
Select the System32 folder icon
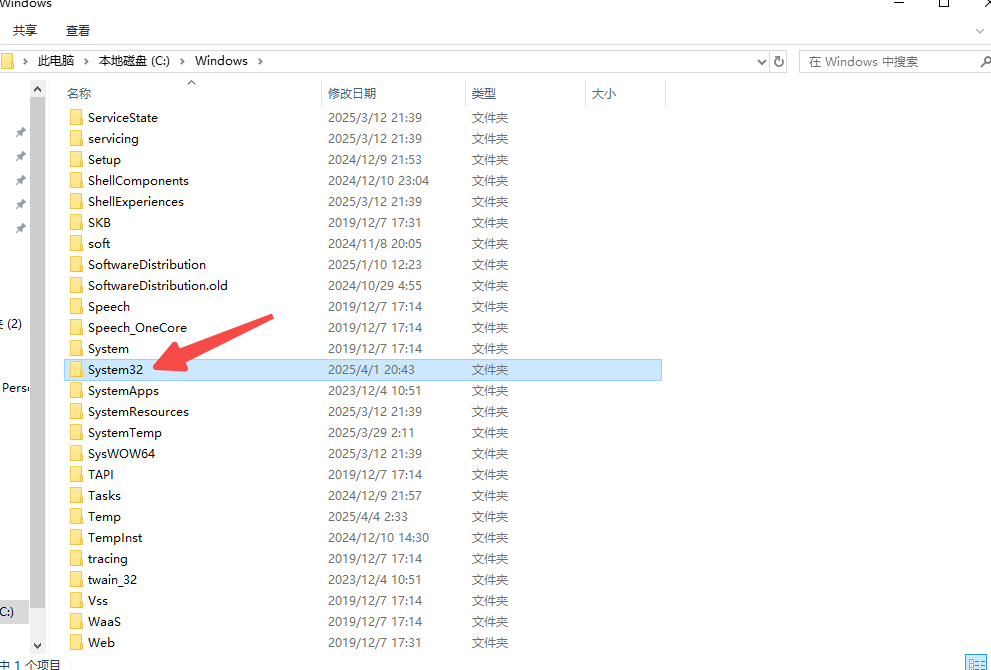tap(76, 370)
